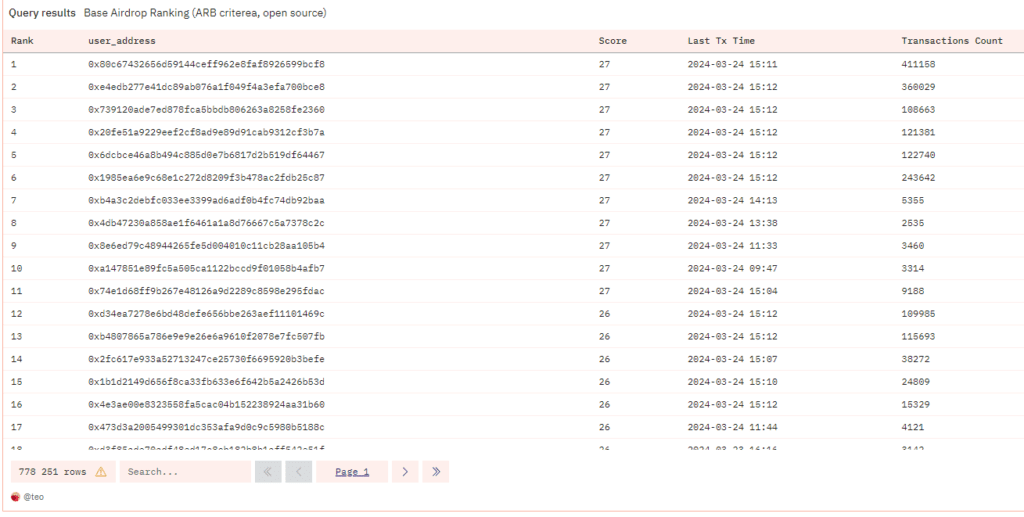Click transactions count 411158 cell
The width and height of the screenshot is (1024, 517).
918,64
